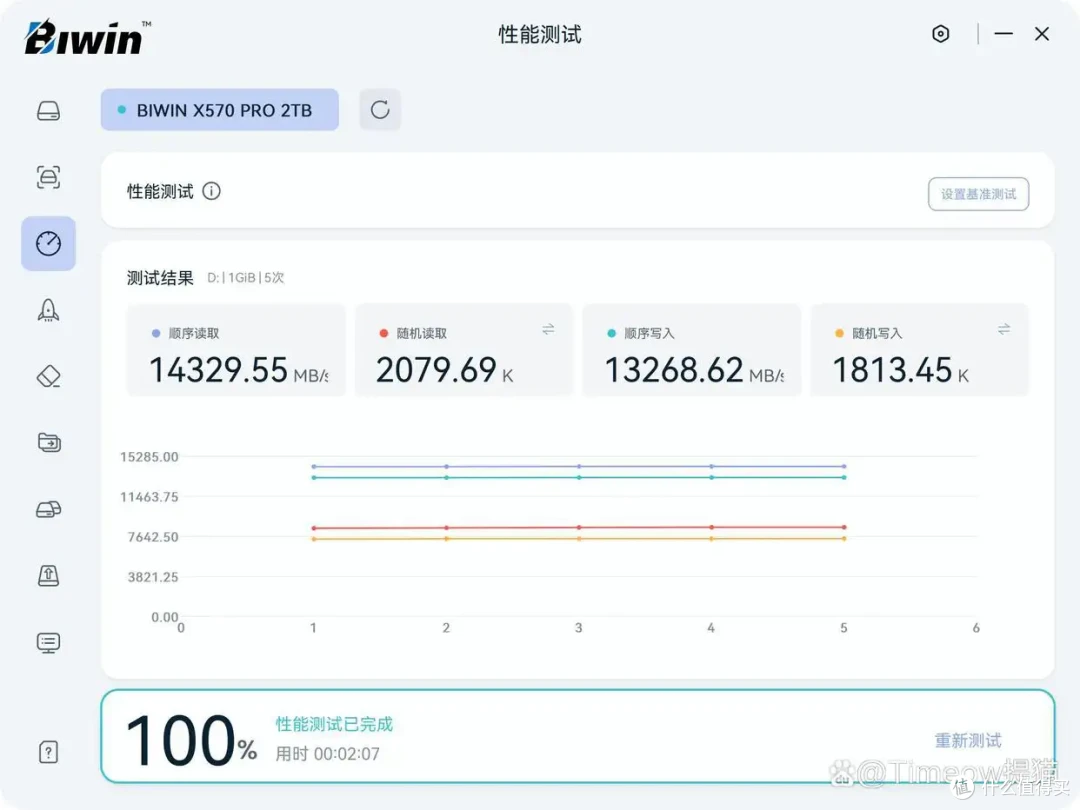
Task: Click the 顺序读取 14329.55 result card
Action: pyautogui.click(x=236, y=350)
